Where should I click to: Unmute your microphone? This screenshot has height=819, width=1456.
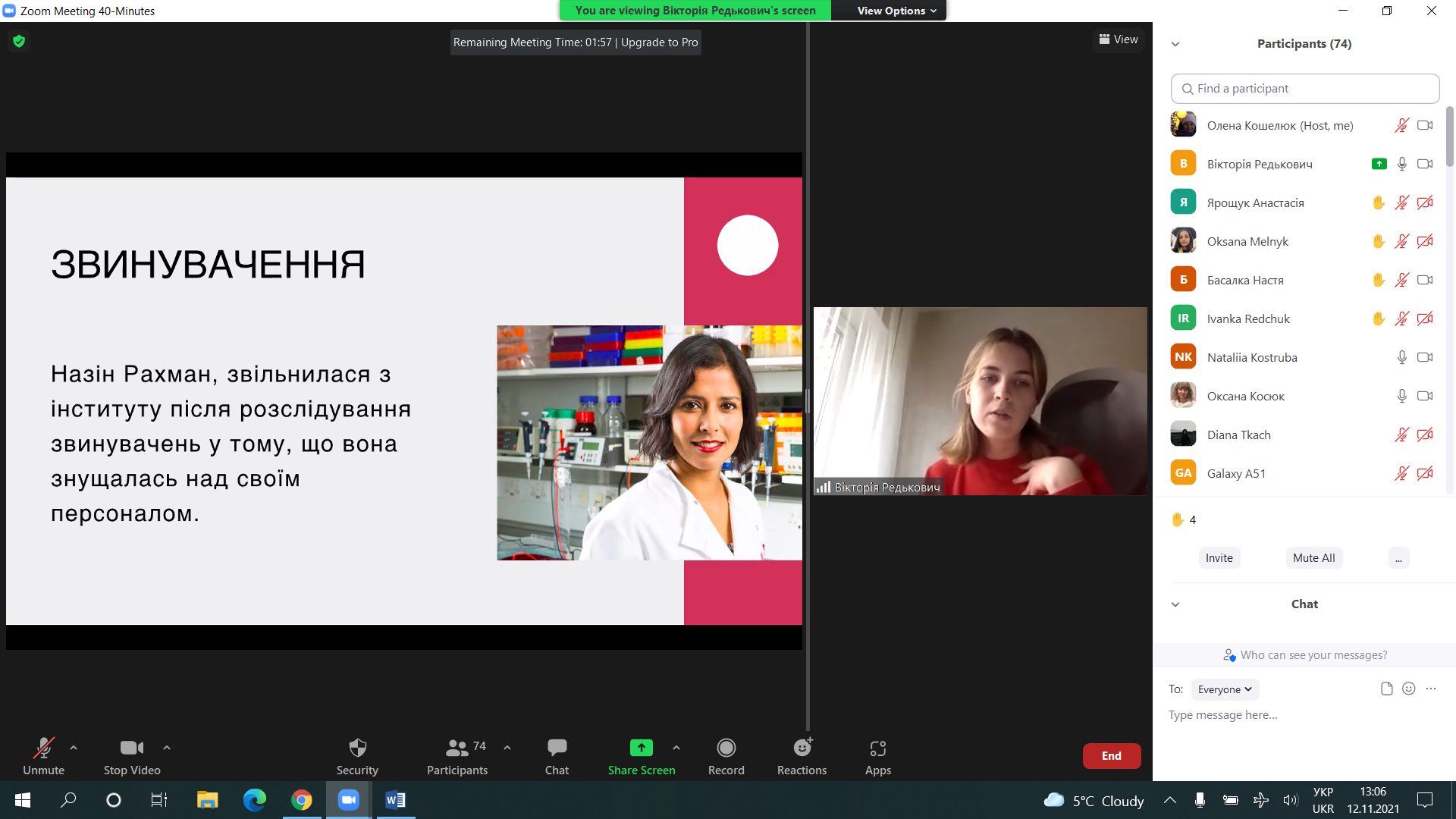(x=43, y=748)
